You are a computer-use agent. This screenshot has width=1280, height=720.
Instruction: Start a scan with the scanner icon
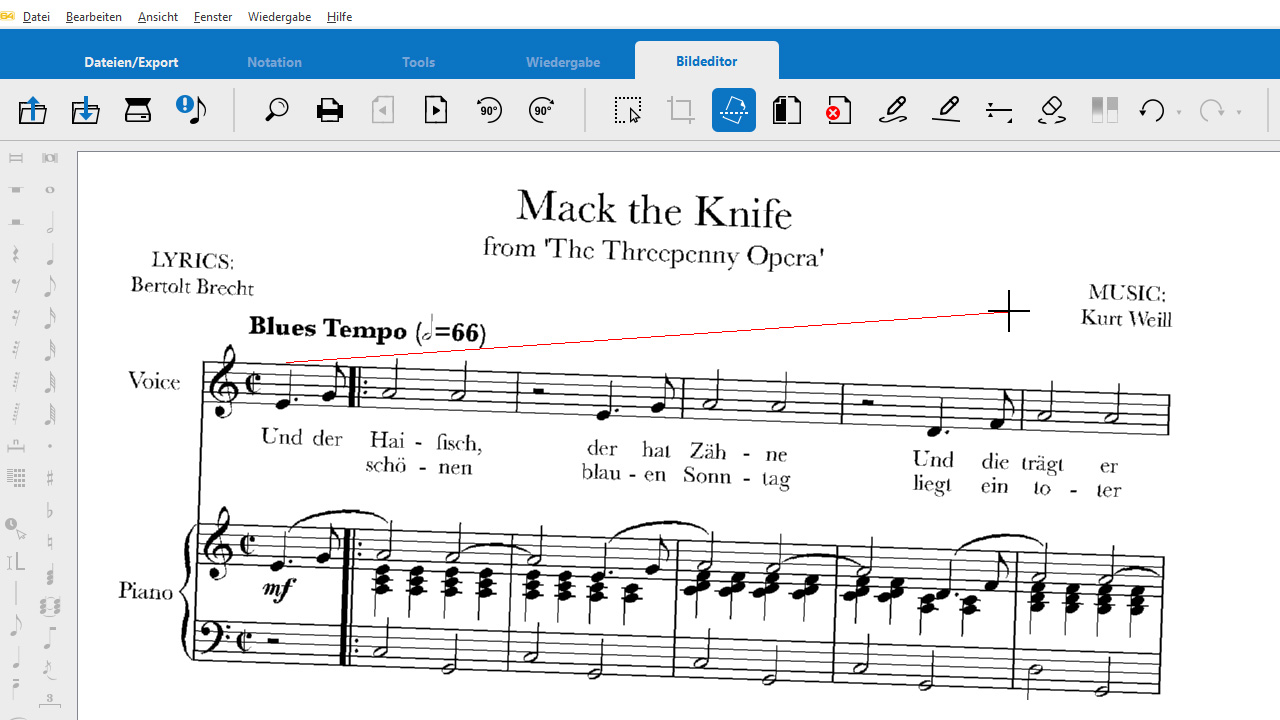click(x=138, y=110)
